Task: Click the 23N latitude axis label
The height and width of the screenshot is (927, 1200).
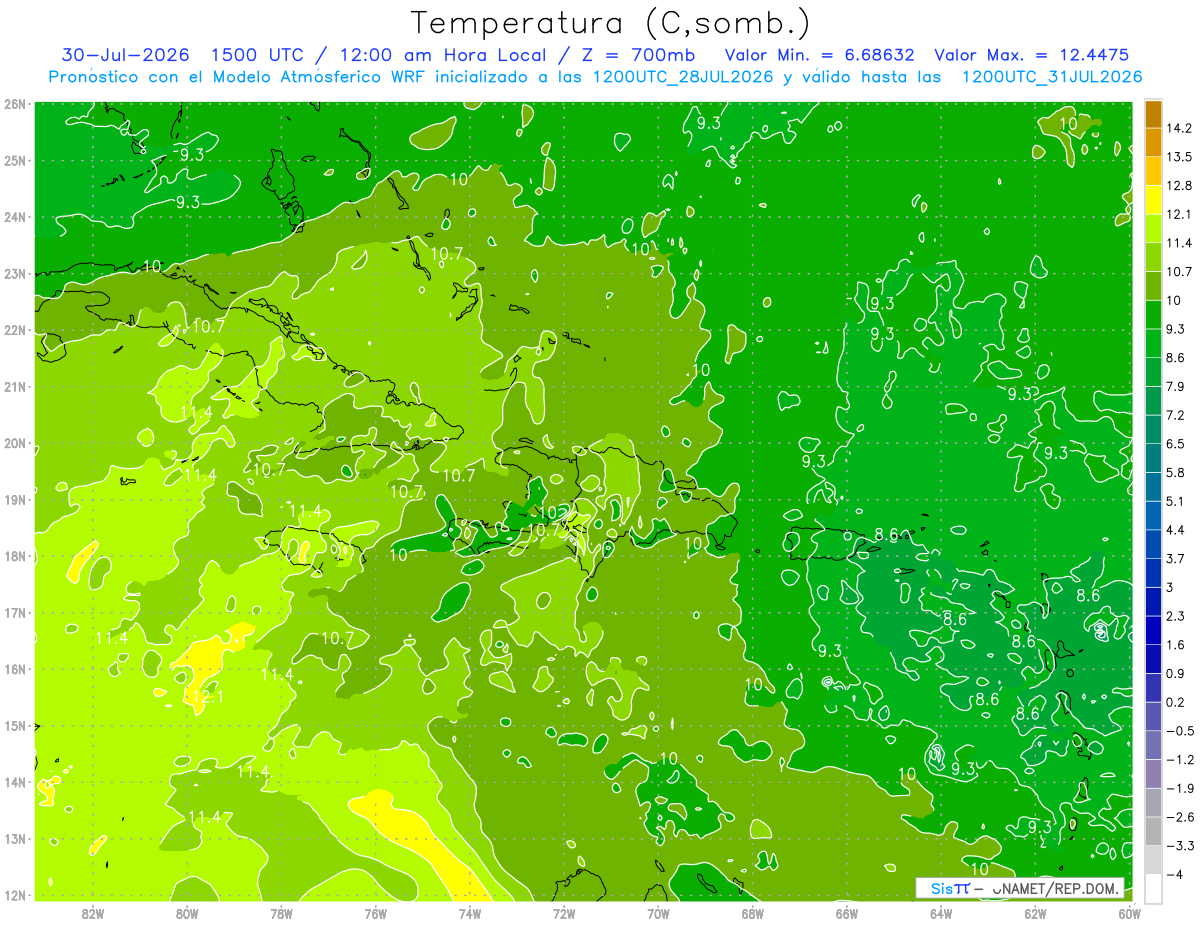Action: click(15, 274)
